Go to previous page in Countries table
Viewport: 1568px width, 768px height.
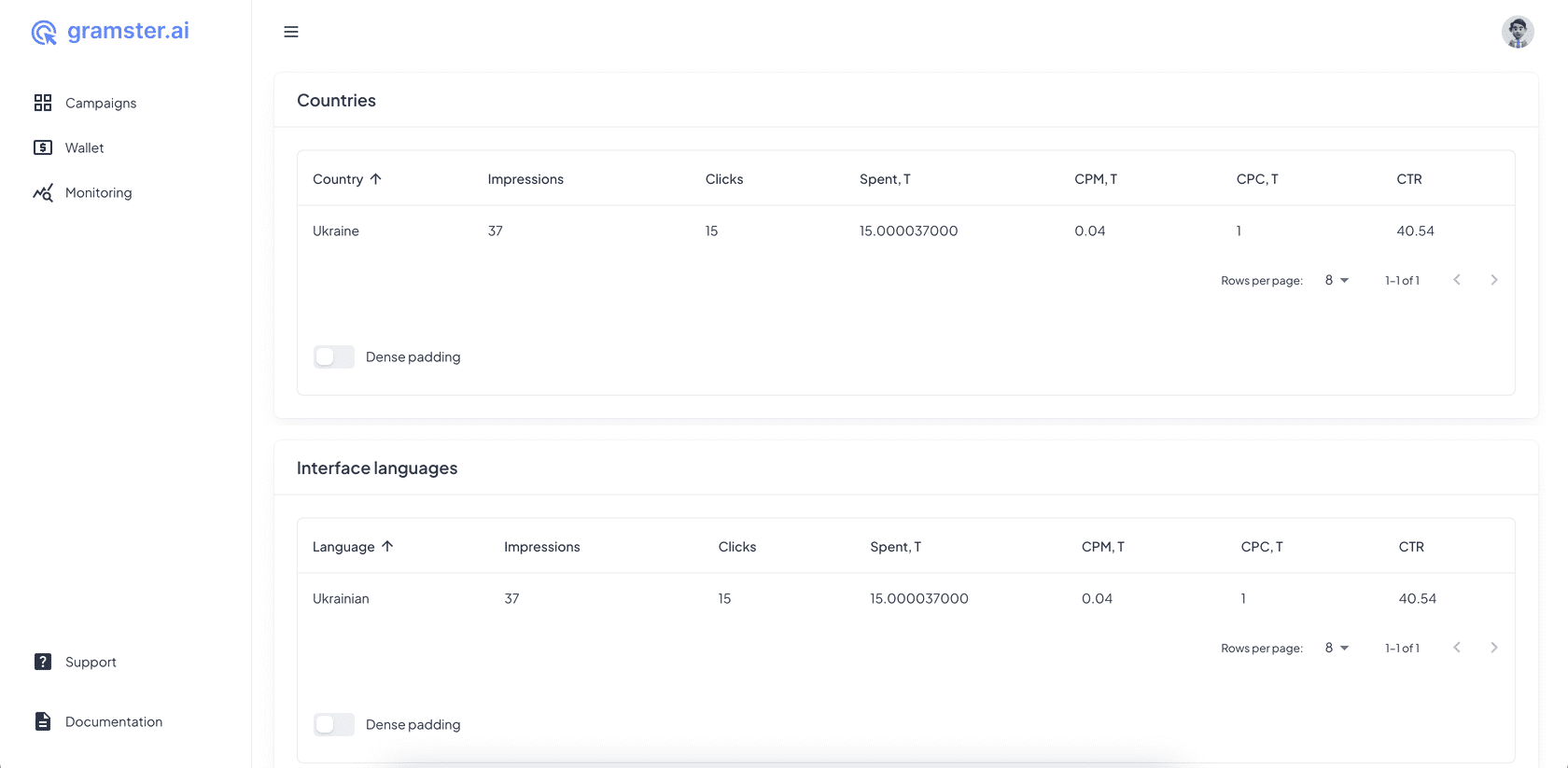point(1456,280)
